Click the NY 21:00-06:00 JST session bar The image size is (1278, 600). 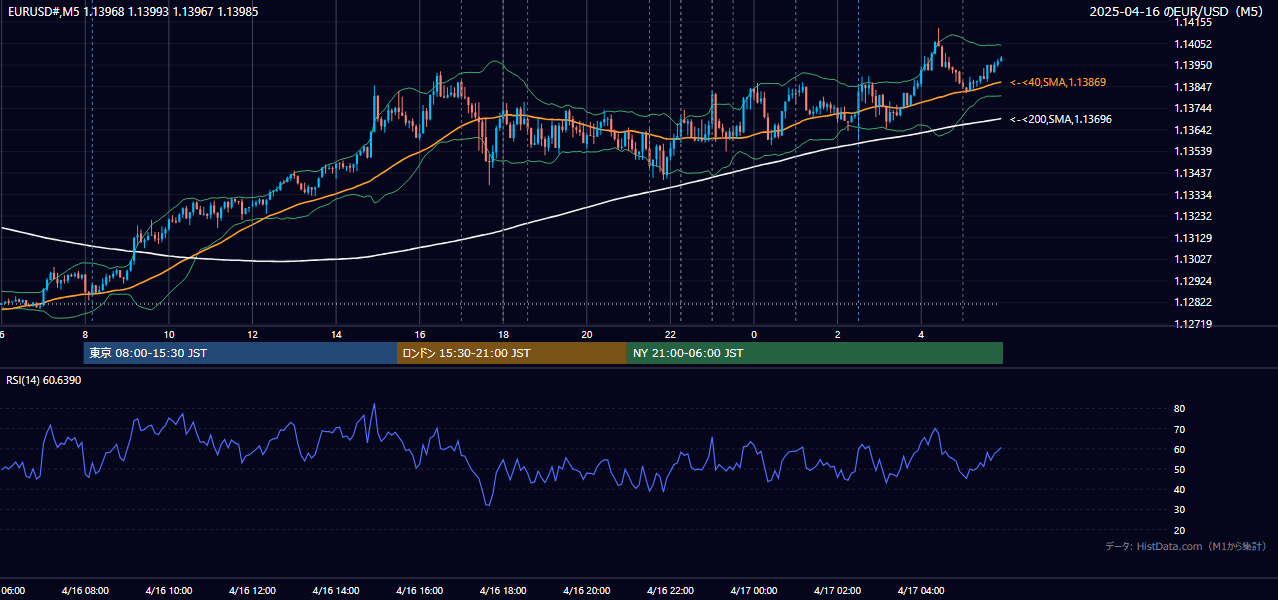coord(815,353)
